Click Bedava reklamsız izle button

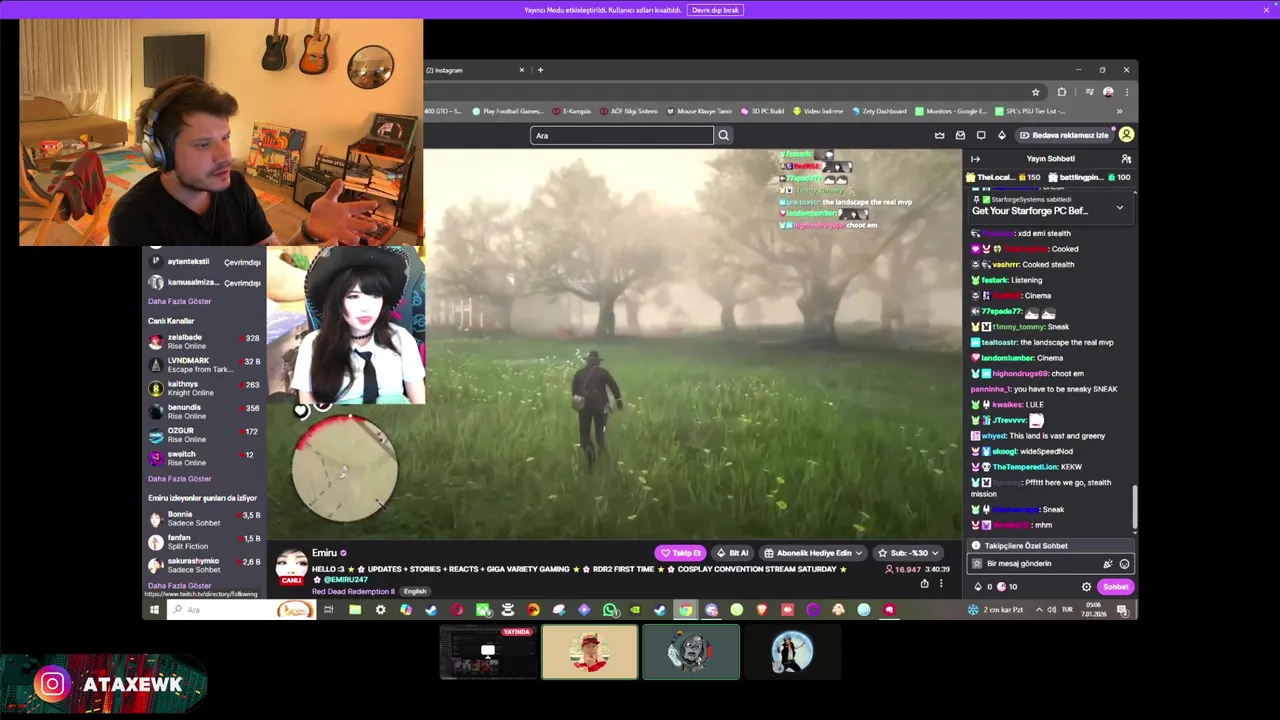tap(1063, 135)
